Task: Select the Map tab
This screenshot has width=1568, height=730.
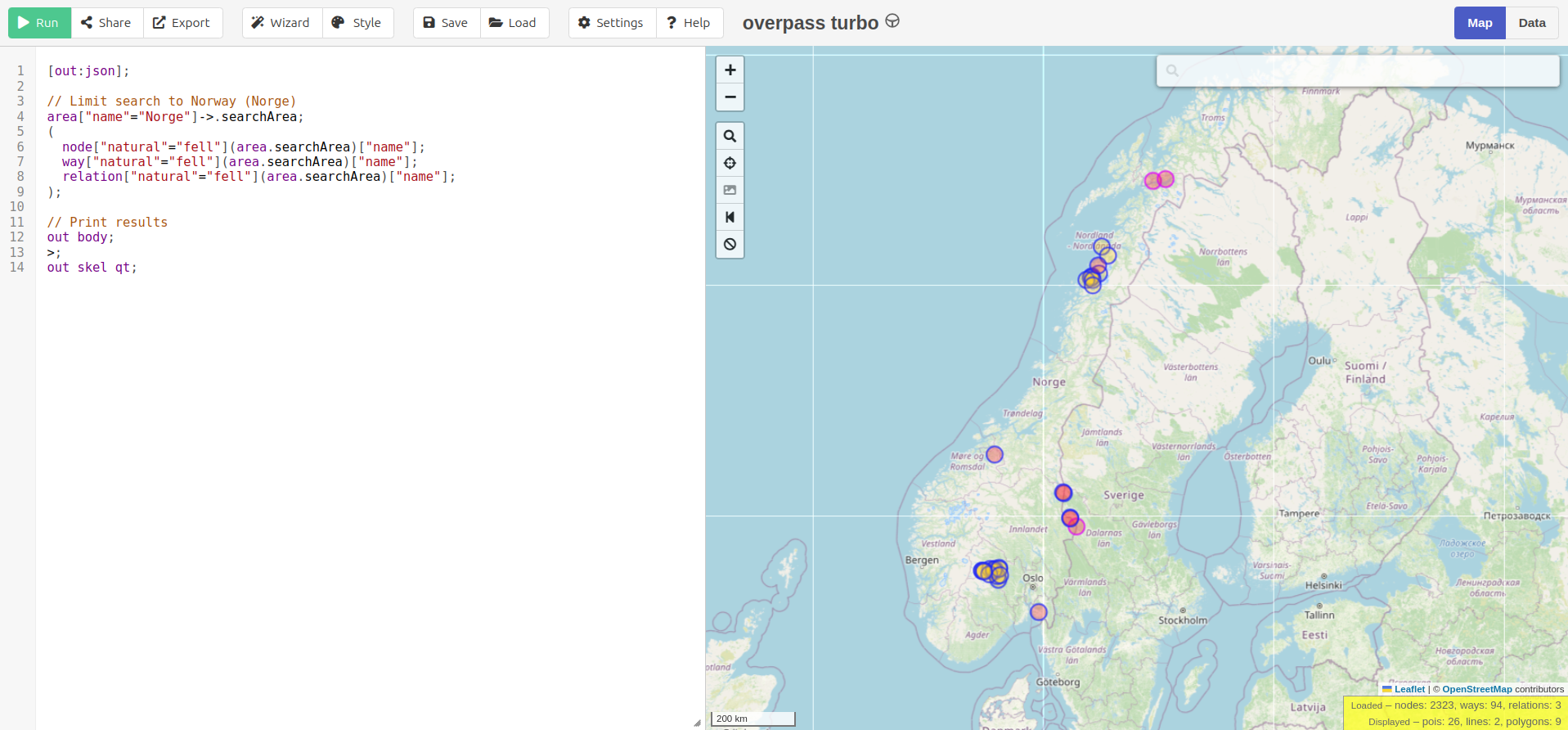Action: coord(1479,23)
